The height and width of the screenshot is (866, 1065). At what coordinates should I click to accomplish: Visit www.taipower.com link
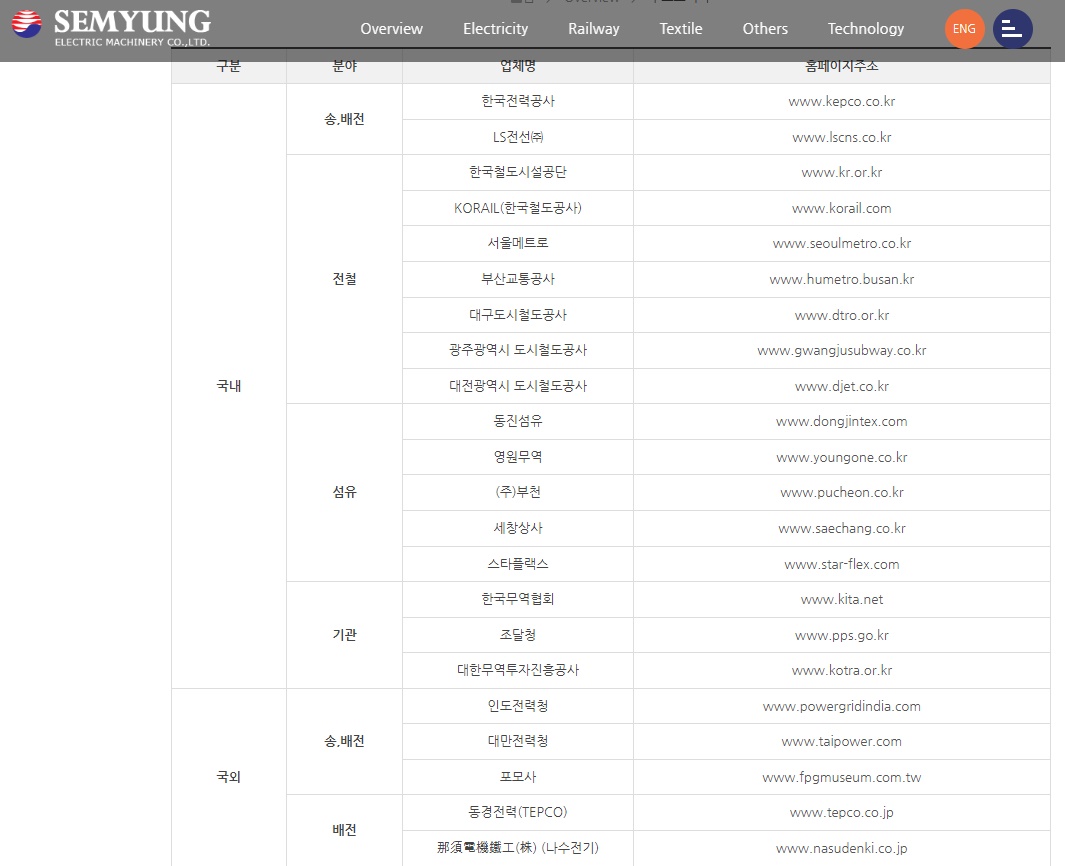pos(842,742)
